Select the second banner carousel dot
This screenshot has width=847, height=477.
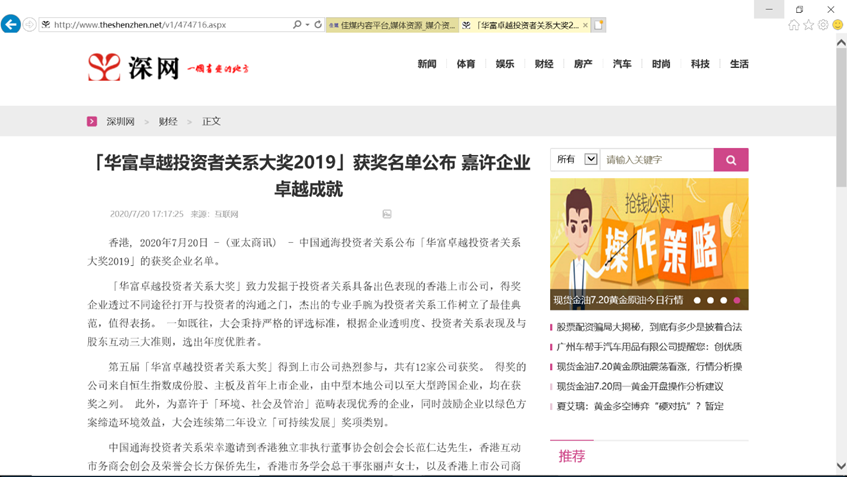(710, 300)
